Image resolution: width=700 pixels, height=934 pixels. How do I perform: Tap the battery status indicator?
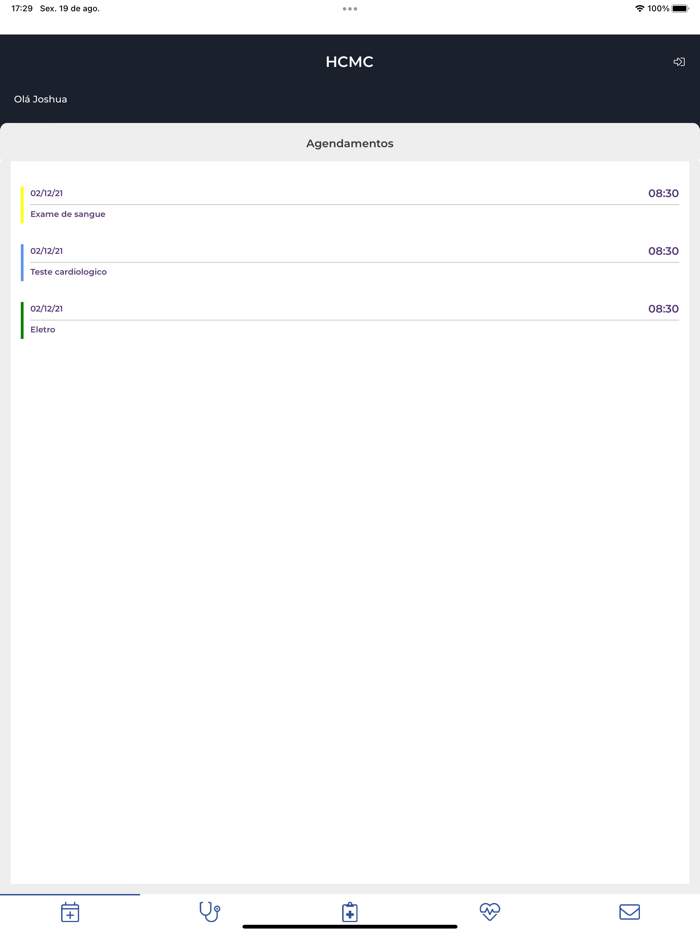[x=680, y=9]
